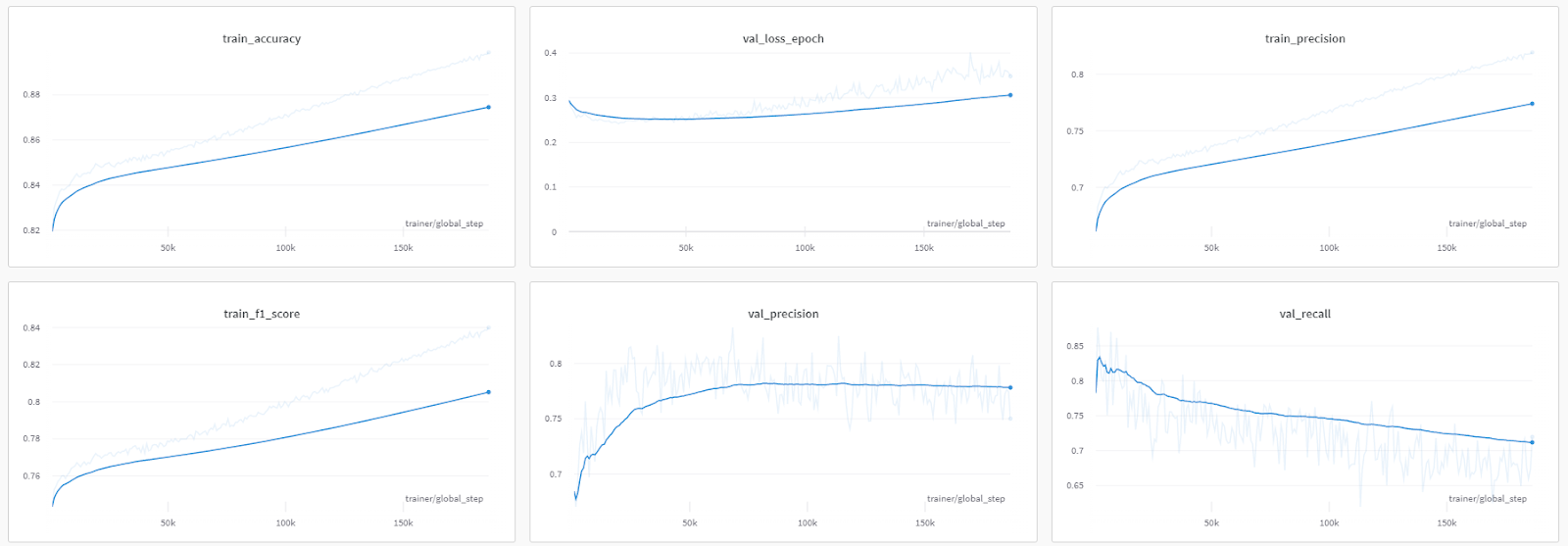Click trainer/global_step axis label in train_accuracy chart
This screenshot has height=546, width=1568.
click(x=444, y=223)
